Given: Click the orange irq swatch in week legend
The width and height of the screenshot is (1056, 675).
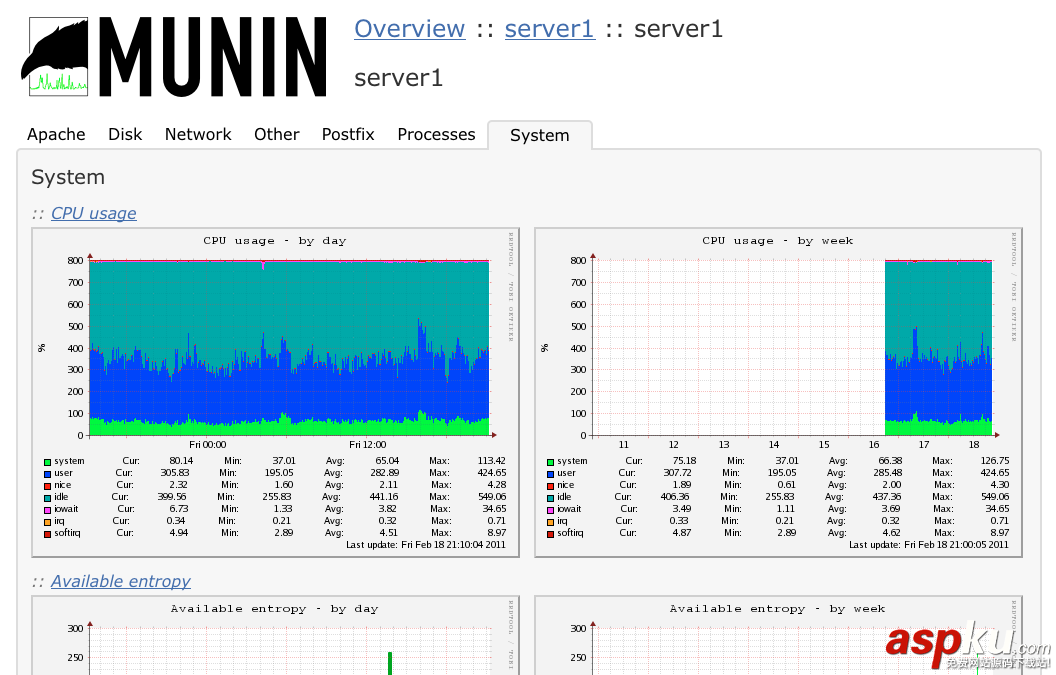Looking at the screenshot, I should (x=550, y=522).
